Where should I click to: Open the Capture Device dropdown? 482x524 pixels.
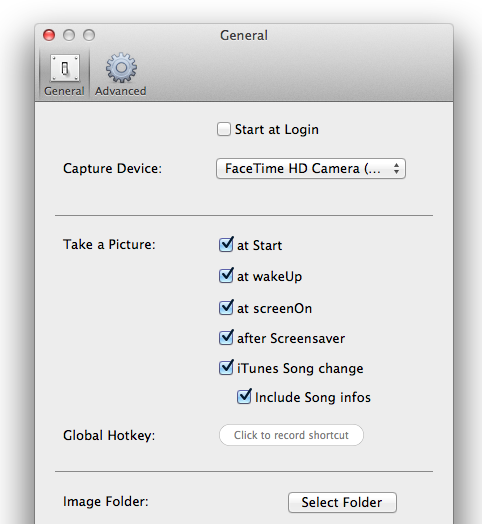pos(311,168)
